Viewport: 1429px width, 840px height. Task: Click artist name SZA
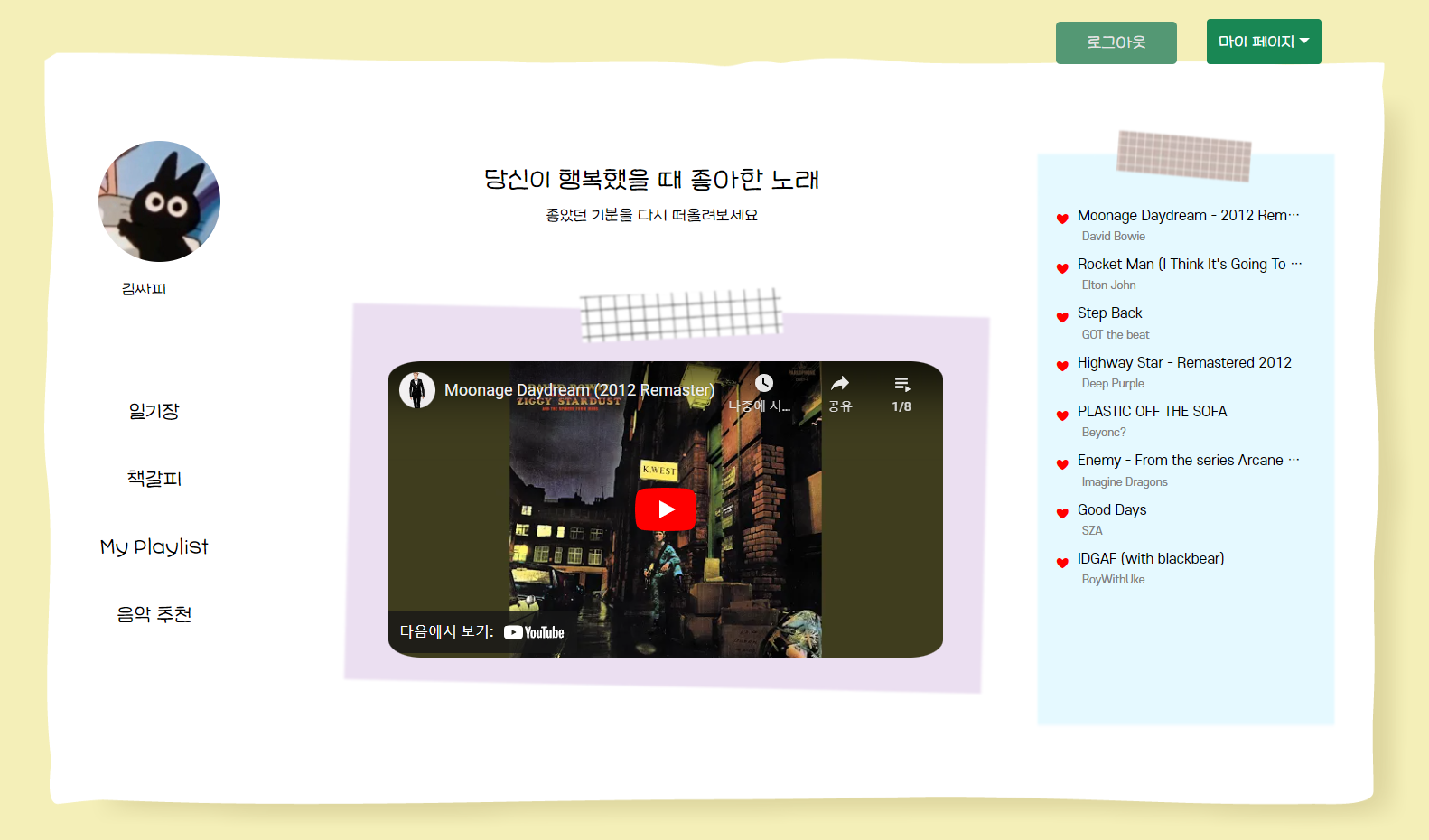coord(1092,531)
